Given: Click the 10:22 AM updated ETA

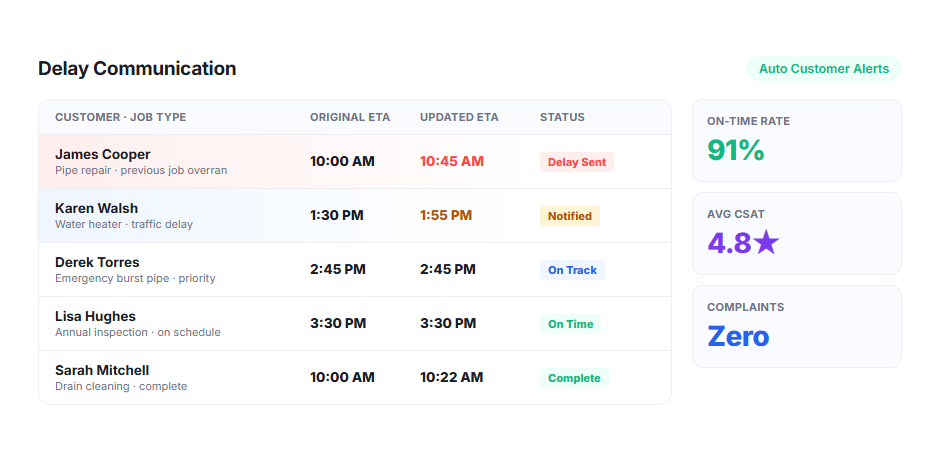Looking at the screenshot, I should 451,377.
